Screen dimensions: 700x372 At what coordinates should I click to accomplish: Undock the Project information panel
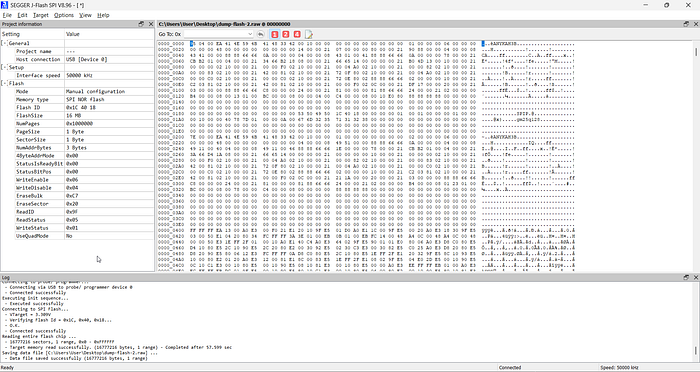coord(141,24)
